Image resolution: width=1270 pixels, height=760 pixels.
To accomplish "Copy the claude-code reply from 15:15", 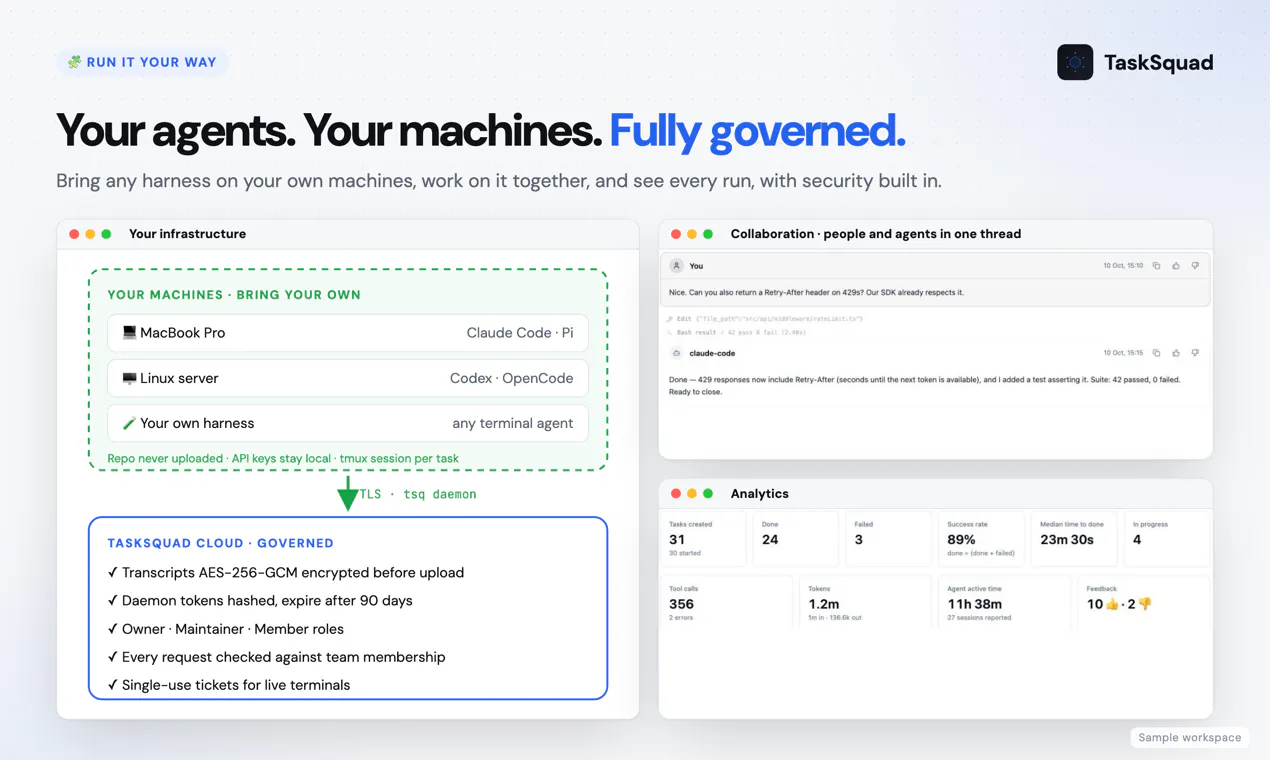I will [1156, 353].
